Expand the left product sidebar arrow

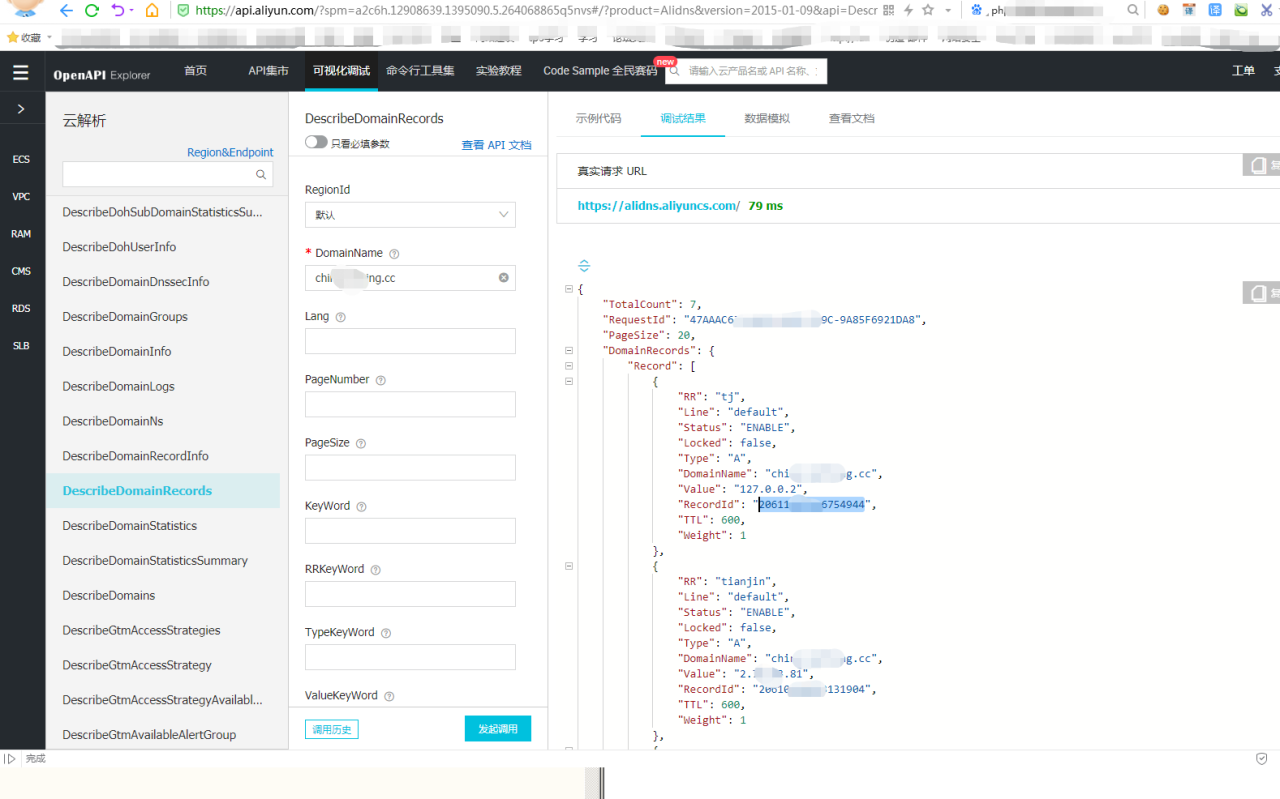[21, 108]
